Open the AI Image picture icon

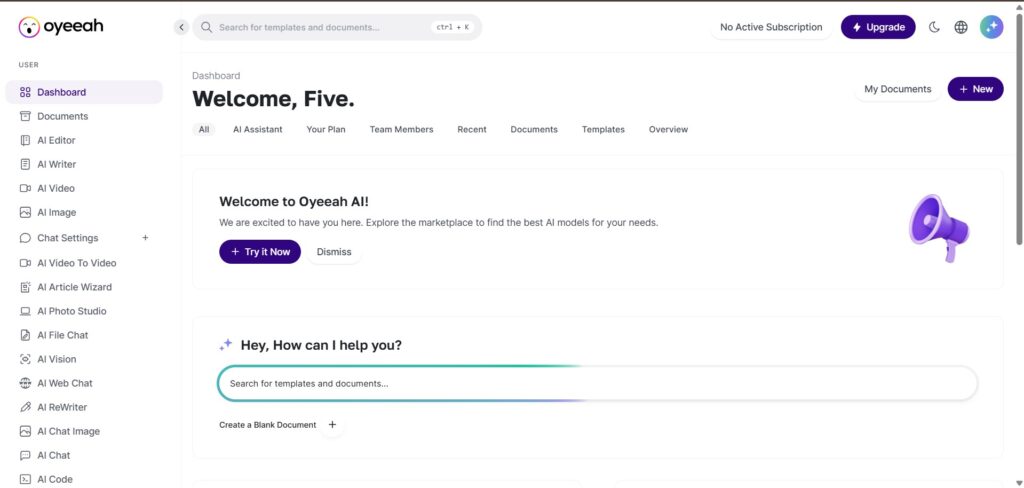tap(25, 212)
